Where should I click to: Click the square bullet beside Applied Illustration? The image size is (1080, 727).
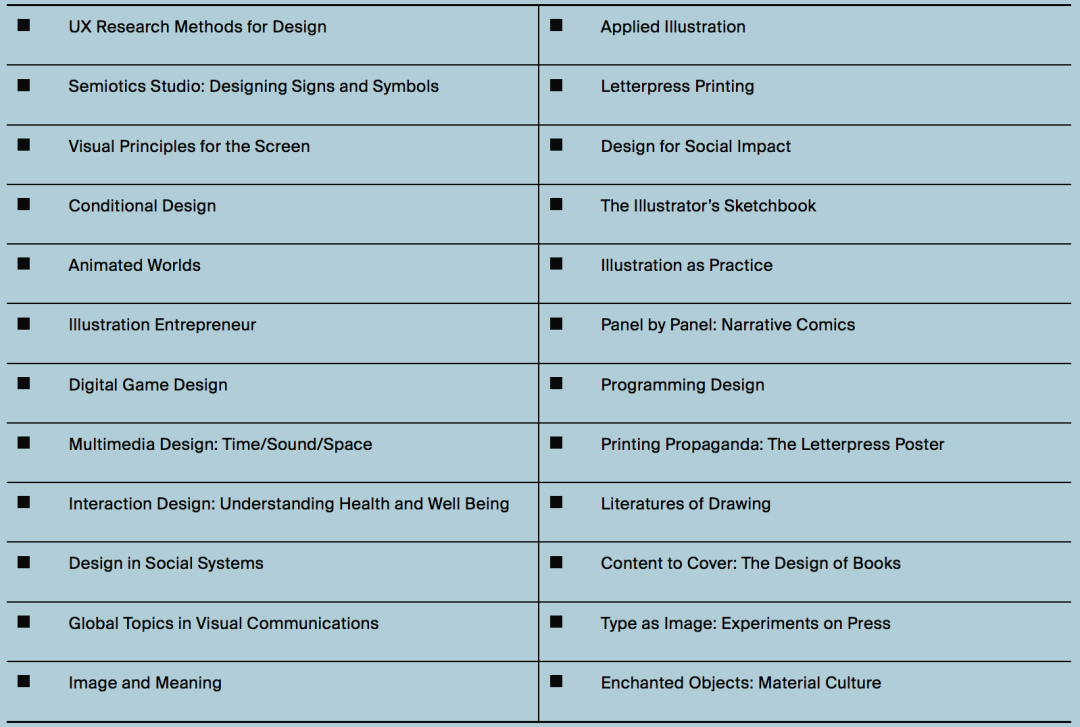pyautogui.click(x=556, y=24)
